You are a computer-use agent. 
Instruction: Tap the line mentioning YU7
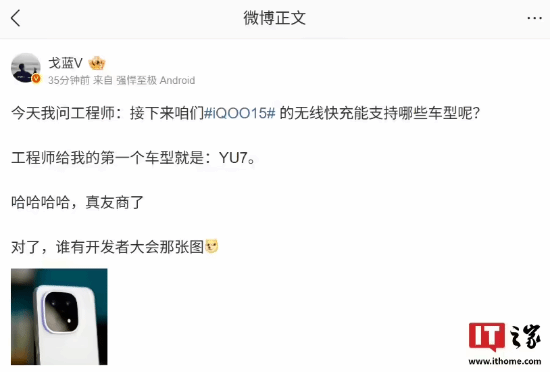134,158
